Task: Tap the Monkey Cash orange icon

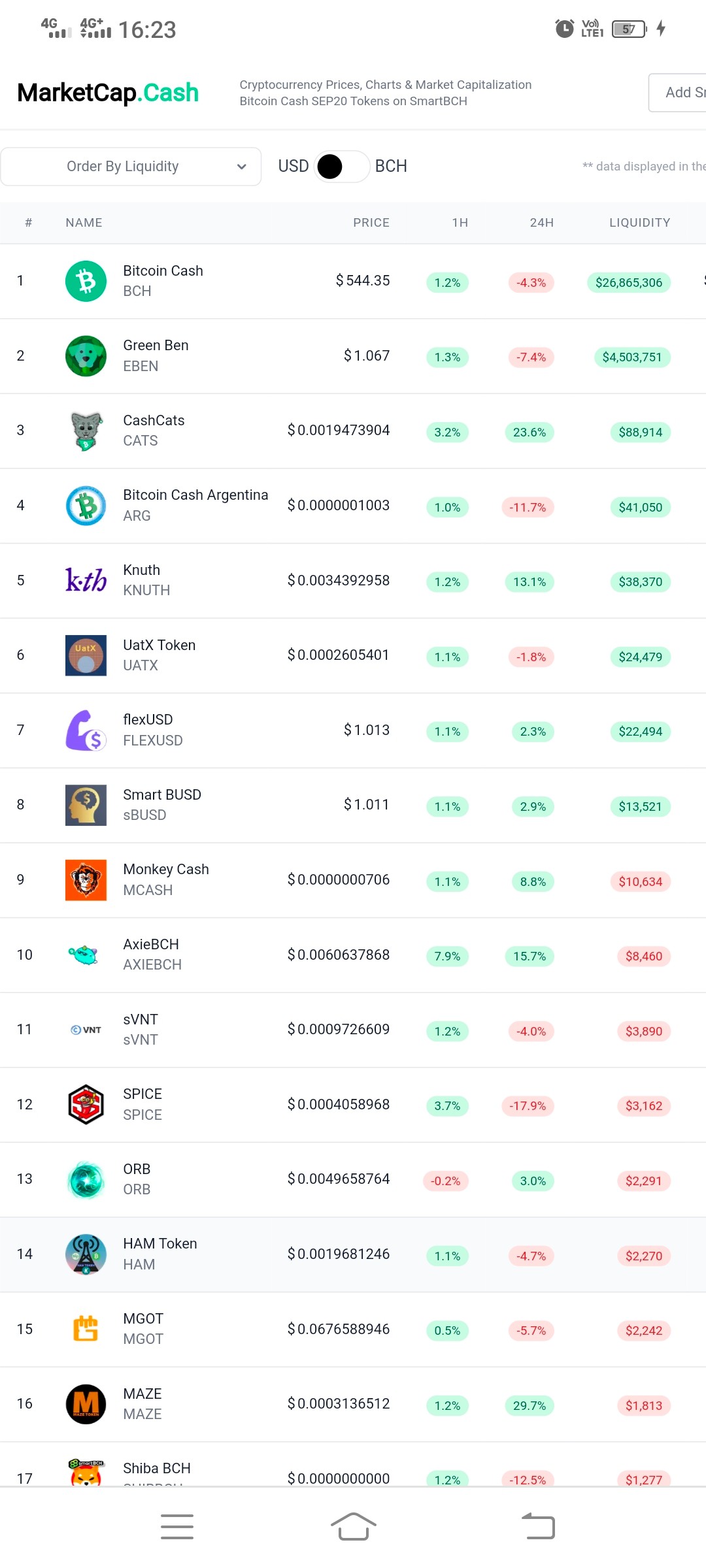Action: [x=86, y=880]
